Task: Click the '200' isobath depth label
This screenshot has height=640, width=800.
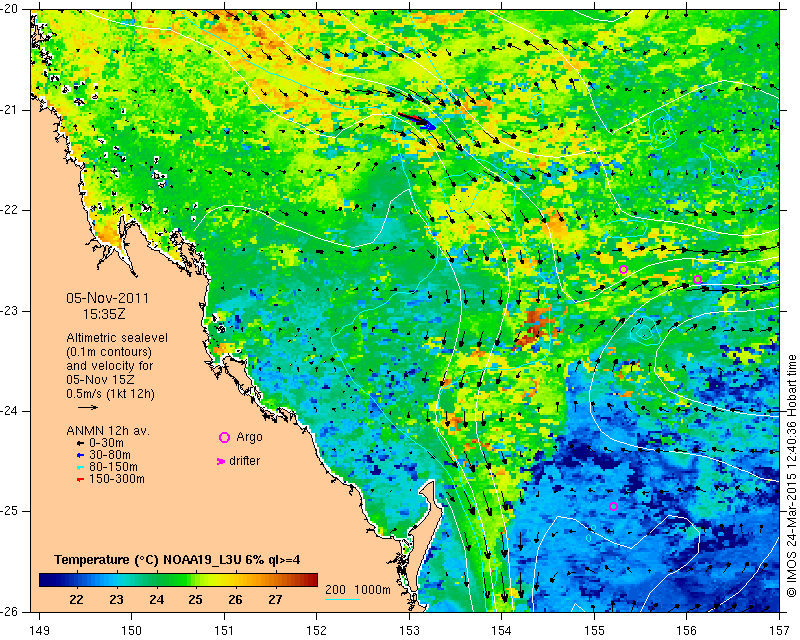Action: tap(335, 589)
